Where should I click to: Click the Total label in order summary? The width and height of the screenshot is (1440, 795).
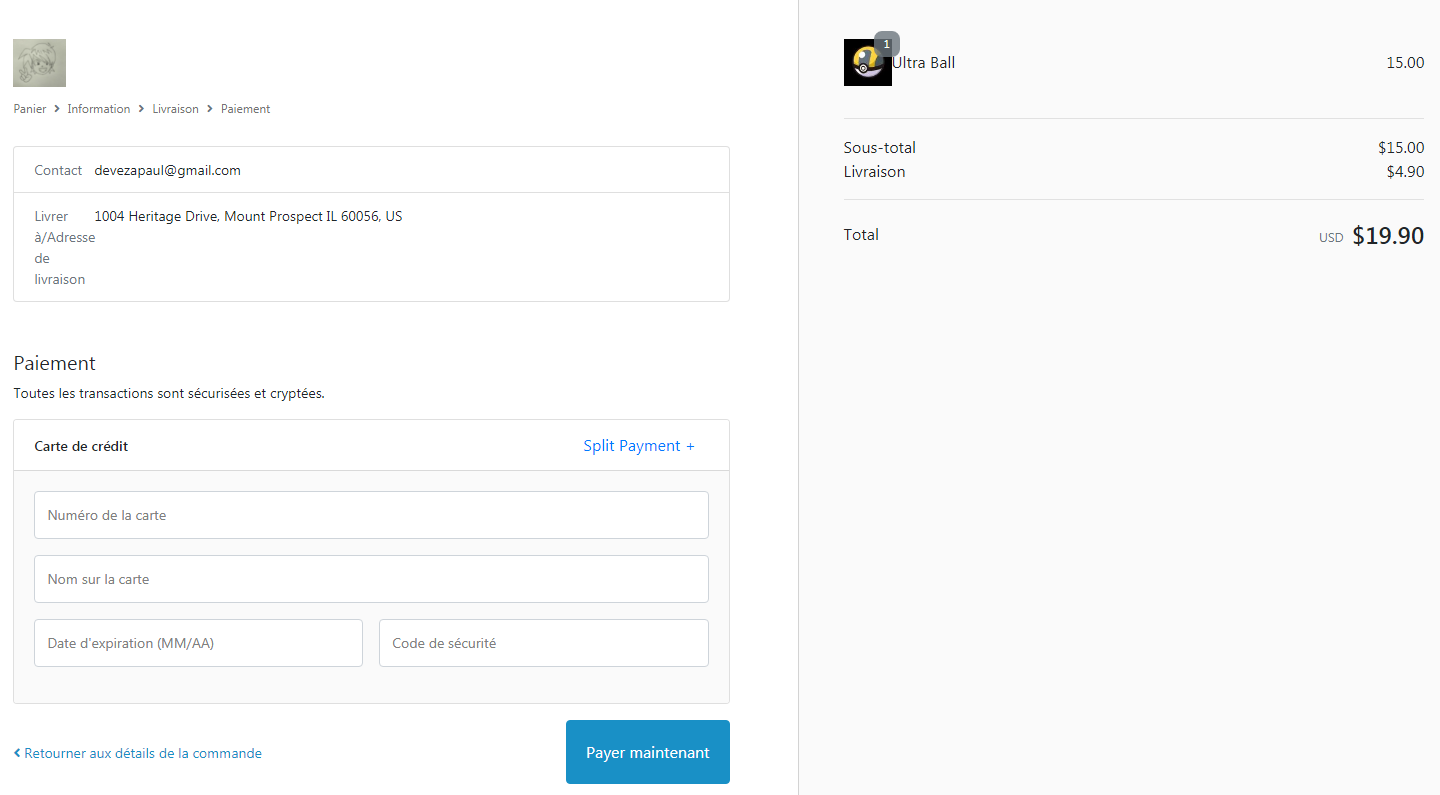point(861,235)
